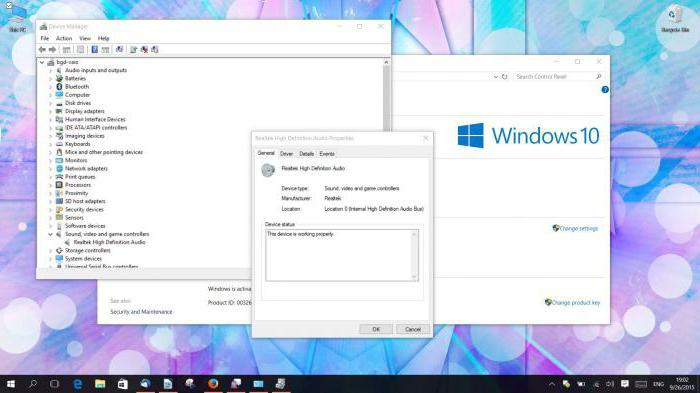This screenshot has width=700, height=393.
Task: Click the Forward arrow in Device Manager toolbar
Action: (x=52, y=50)
